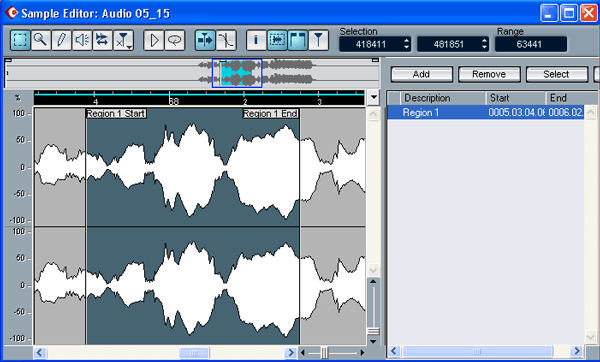Click the Hitpoint mode tool icon

tap(122, 40)
